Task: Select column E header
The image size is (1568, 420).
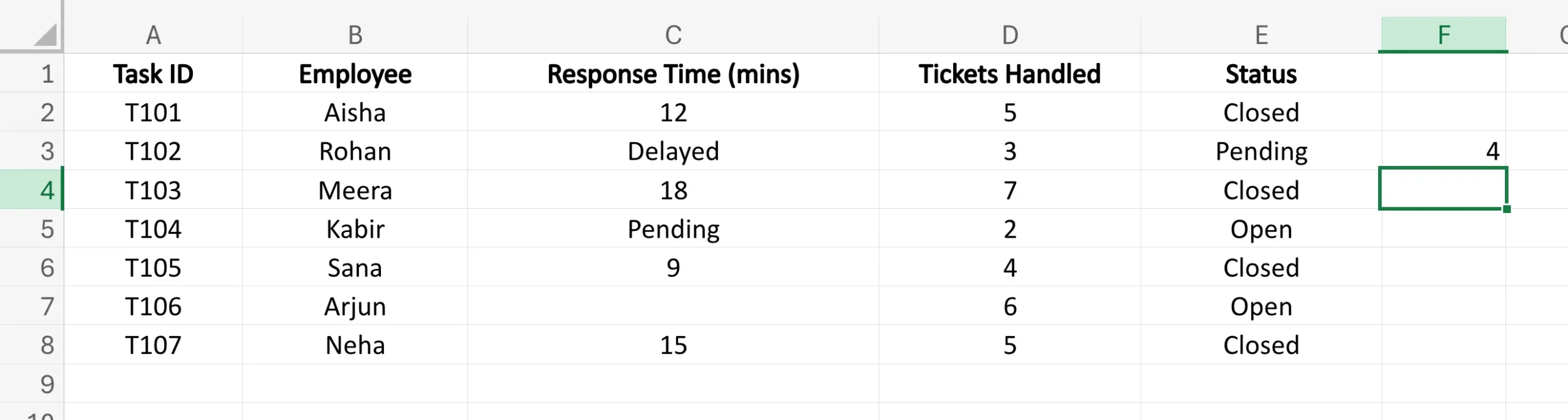Action: (x=1261, y=36)
